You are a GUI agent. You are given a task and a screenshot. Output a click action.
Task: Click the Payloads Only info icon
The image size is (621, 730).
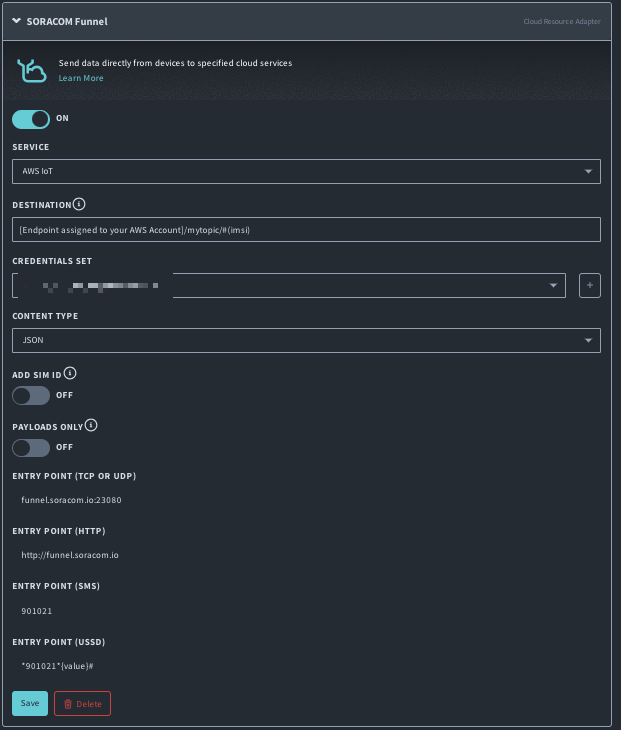91,426
